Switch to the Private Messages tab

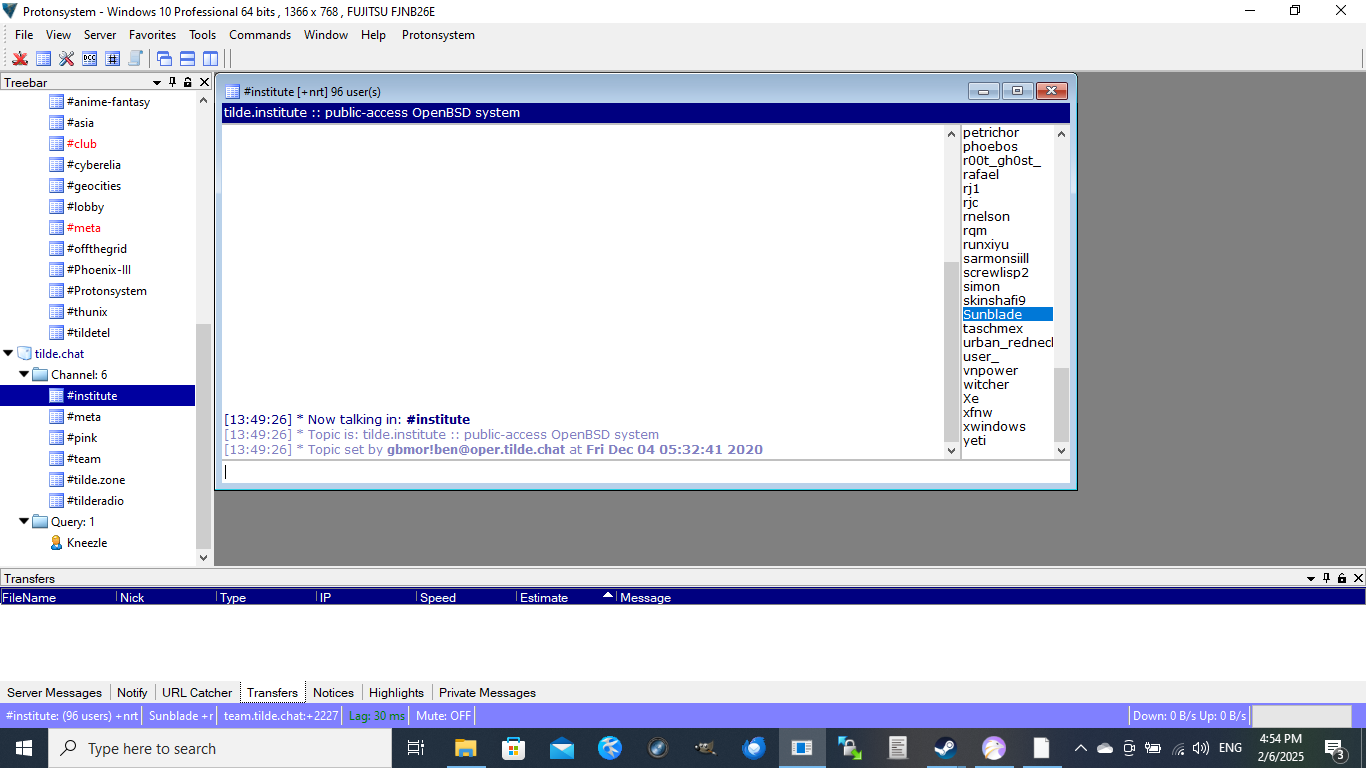tap(487, 692)
